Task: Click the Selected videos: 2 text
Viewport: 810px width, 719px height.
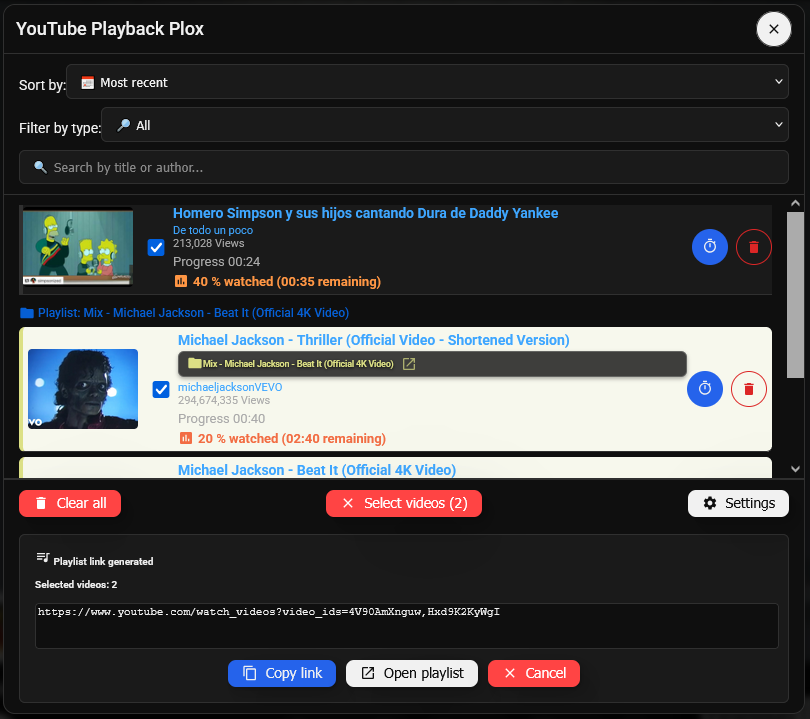Action: (x=76, y=585)
